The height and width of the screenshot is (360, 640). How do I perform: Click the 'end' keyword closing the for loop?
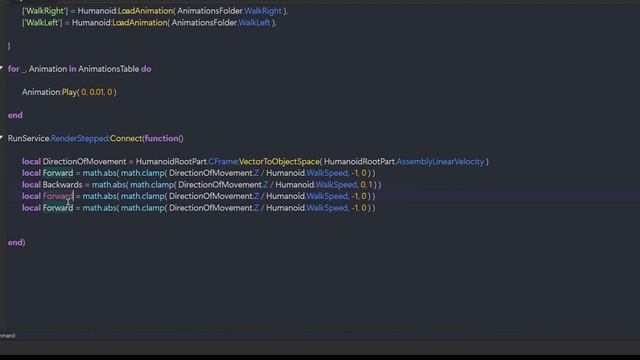[15, 115]
